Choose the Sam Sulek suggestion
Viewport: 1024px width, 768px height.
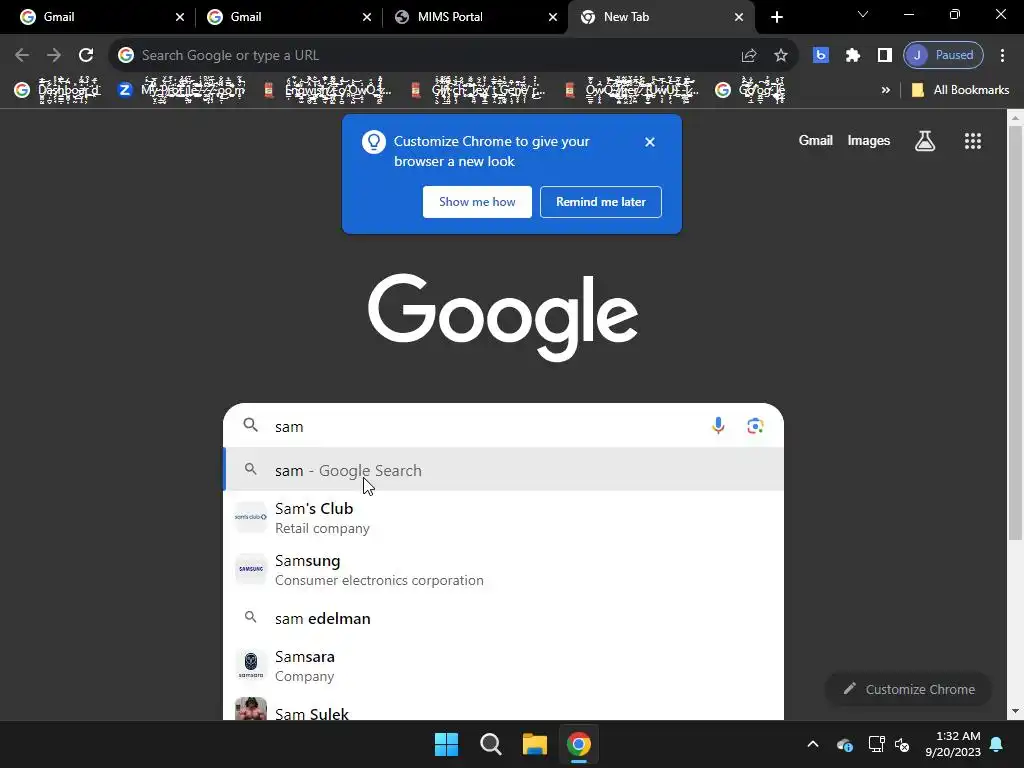pos(503,709)
